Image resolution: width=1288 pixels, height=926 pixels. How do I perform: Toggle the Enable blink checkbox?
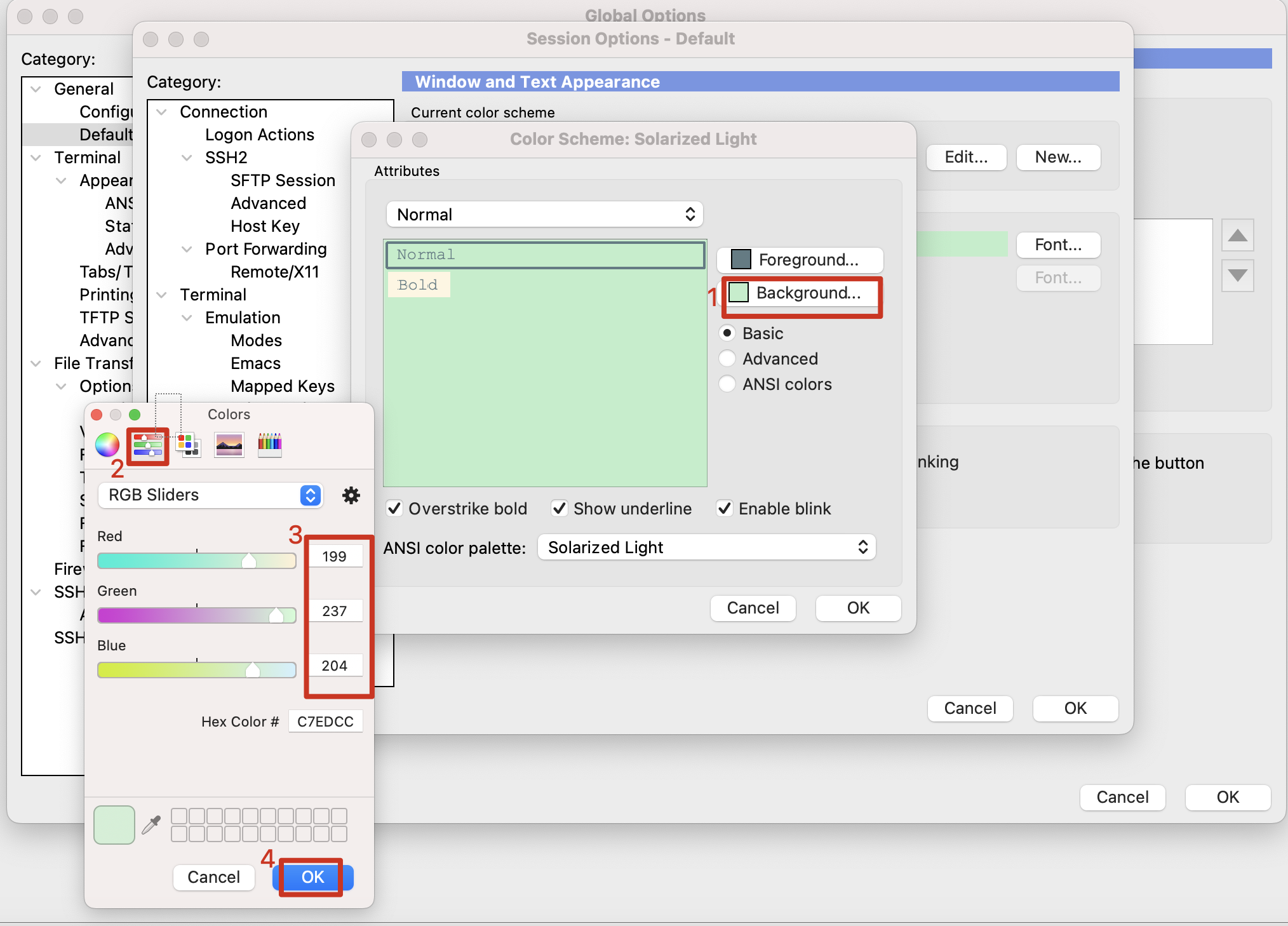725,509
